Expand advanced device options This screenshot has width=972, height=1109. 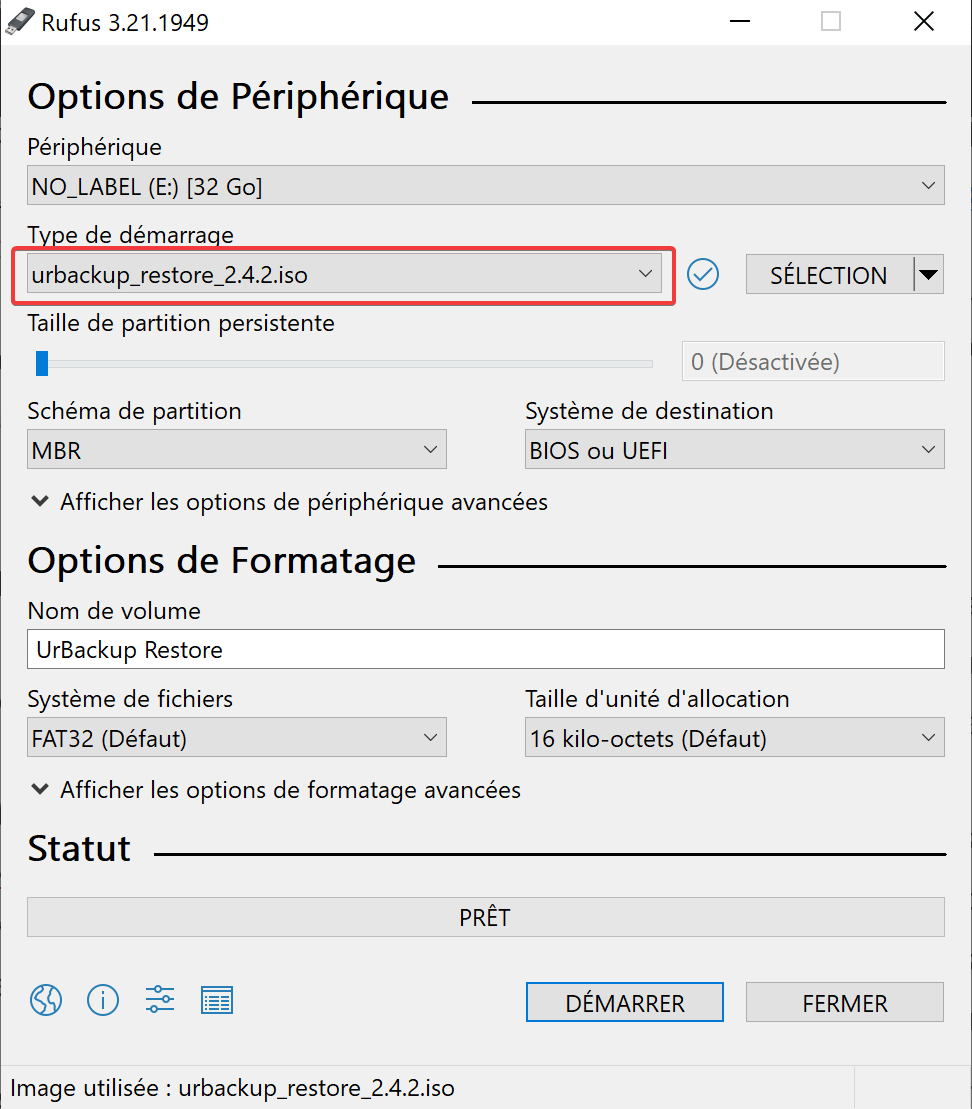coord(290,502)
